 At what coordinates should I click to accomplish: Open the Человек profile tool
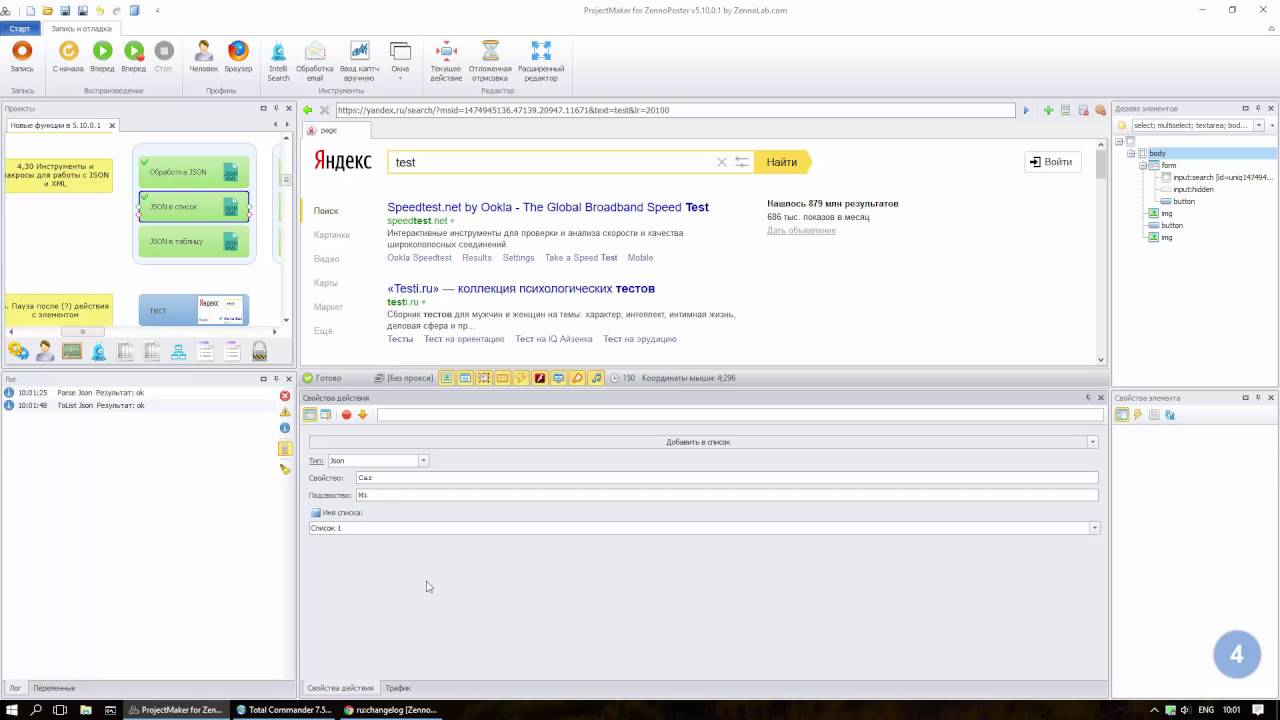pyautogui.click(x=204, y=57)
